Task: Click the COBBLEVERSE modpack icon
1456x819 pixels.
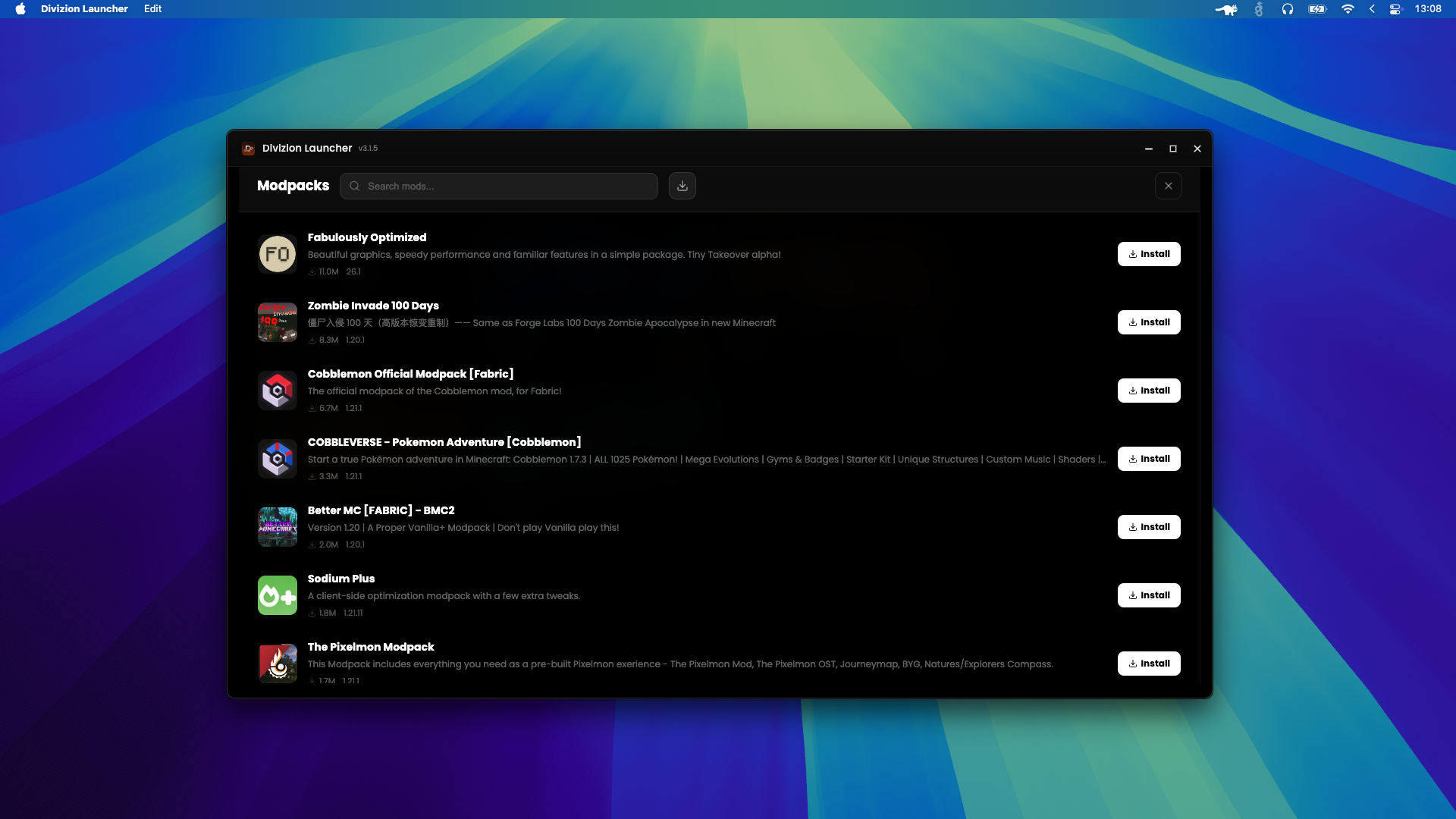Action: point(278,459)
